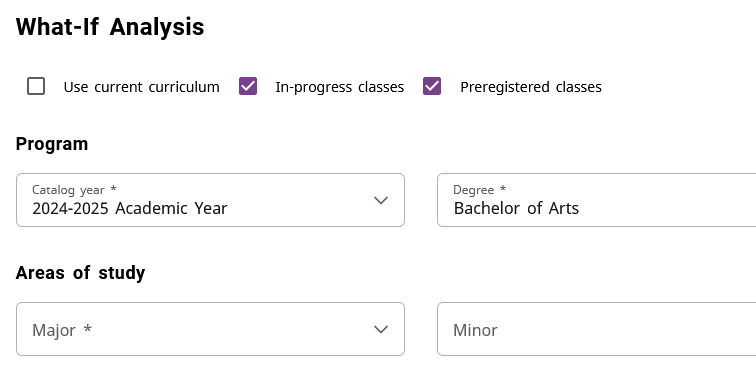Click the "Degree *" field label
The width and height of the screenshot is (756, 365).
[479, 190]
